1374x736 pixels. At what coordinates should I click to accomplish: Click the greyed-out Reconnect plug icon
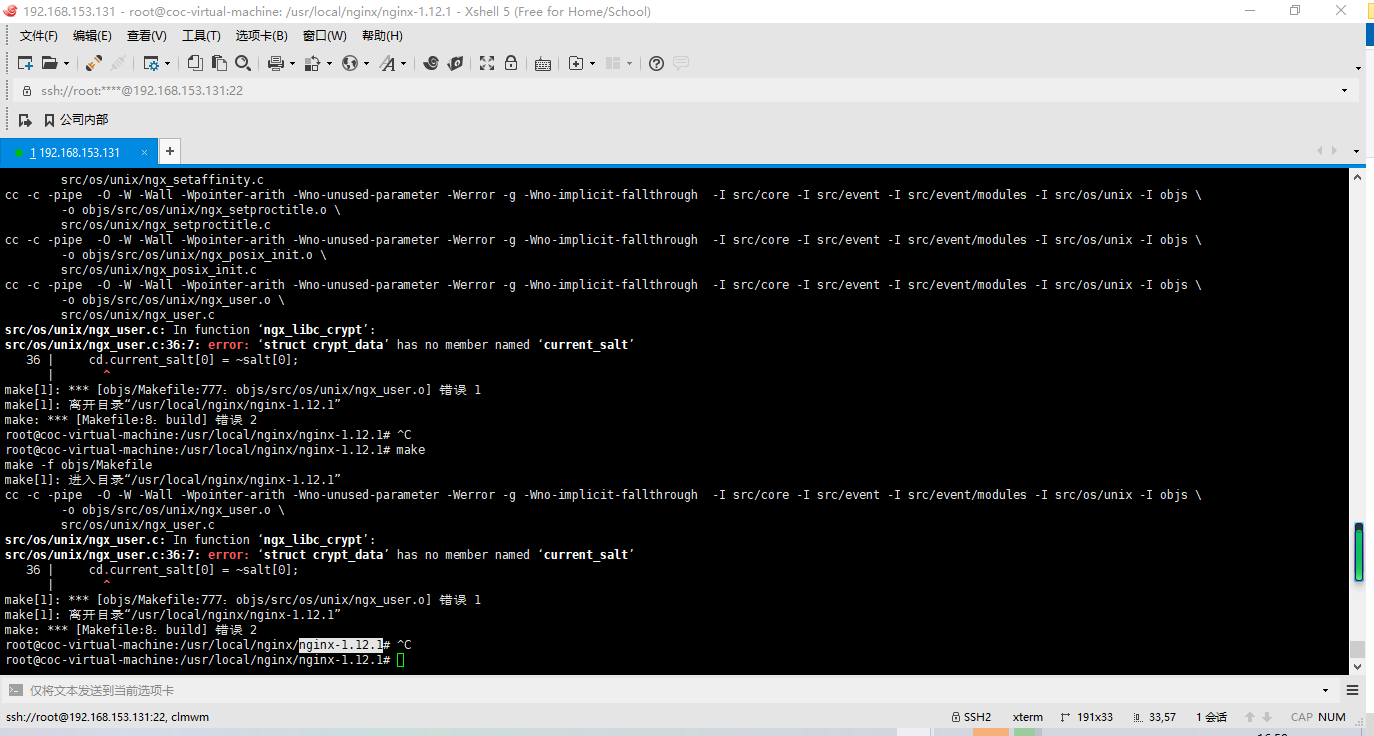117,63
